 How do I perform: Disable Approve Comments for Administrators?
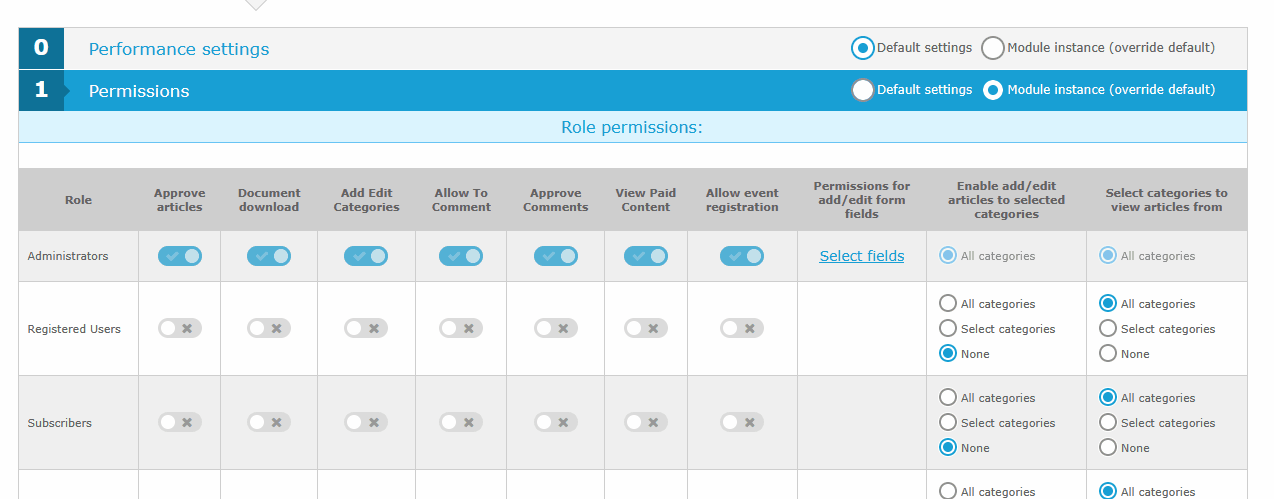555,256
